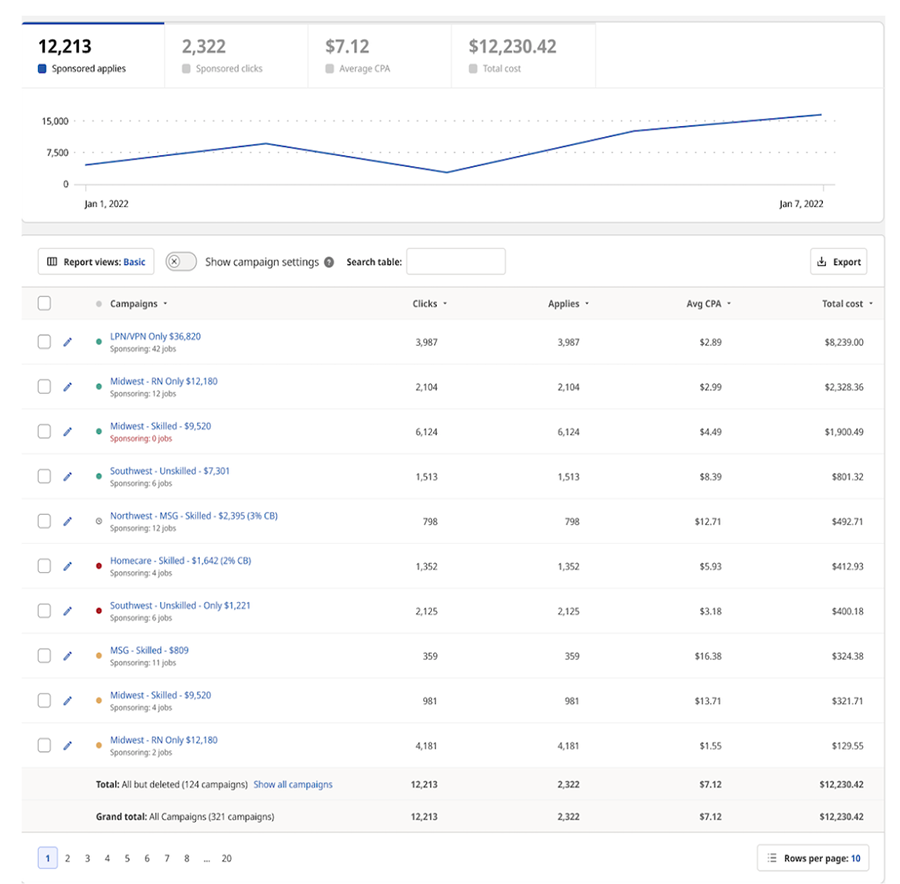Edit Midwest - RN Only campaign sponsoring 2 jobs
Image resolution: width=900 pixels, height=884 pixels.
click(67, 745)
